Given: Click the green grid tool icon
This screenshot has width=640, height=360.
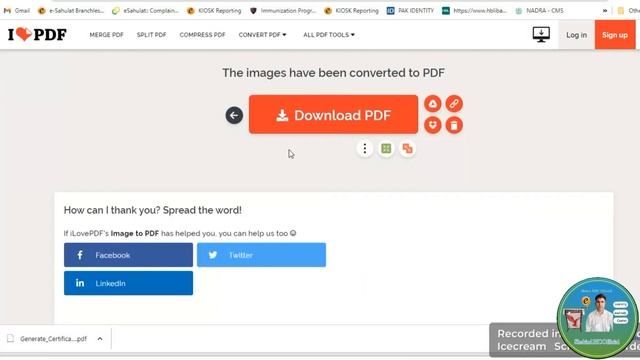Looking at the screenshot, I should click(386, 149).
